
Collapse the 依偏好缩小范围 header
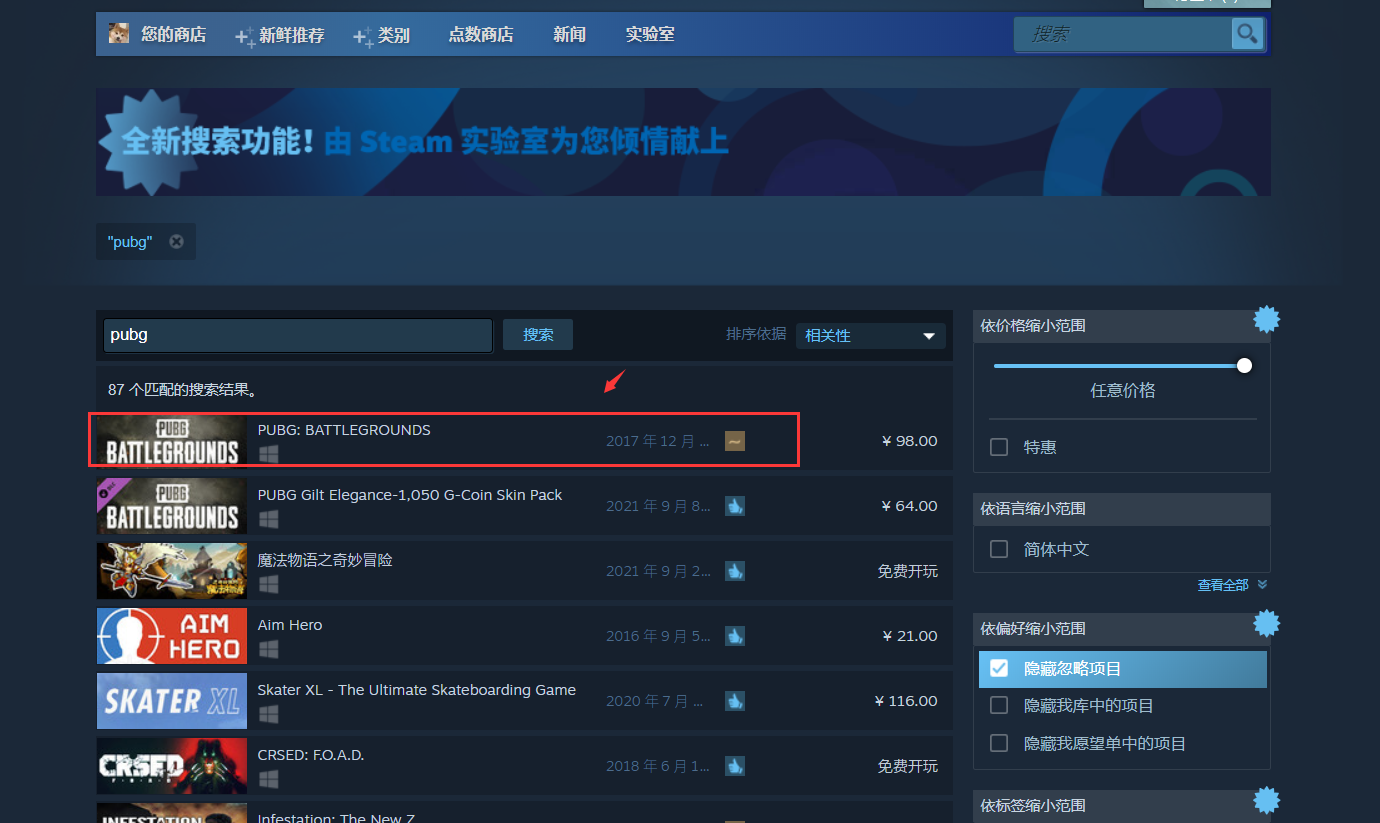[x=1121, y=629]
